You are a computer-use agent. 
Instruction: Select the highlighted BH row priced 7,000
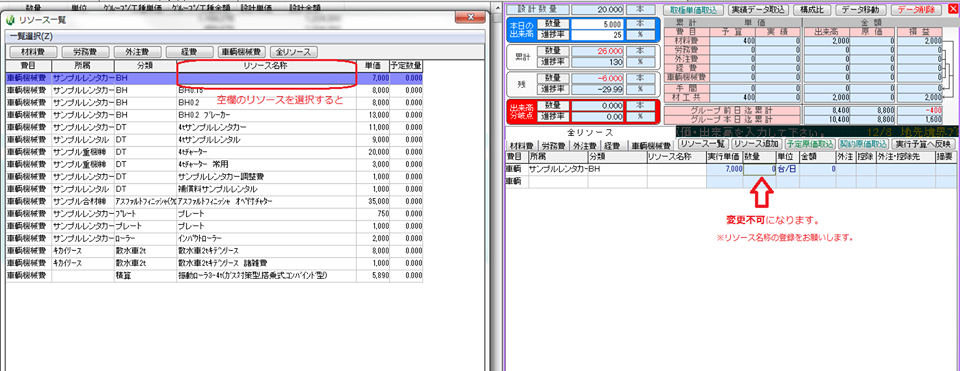pyautogui.click(x=214, y=78)
